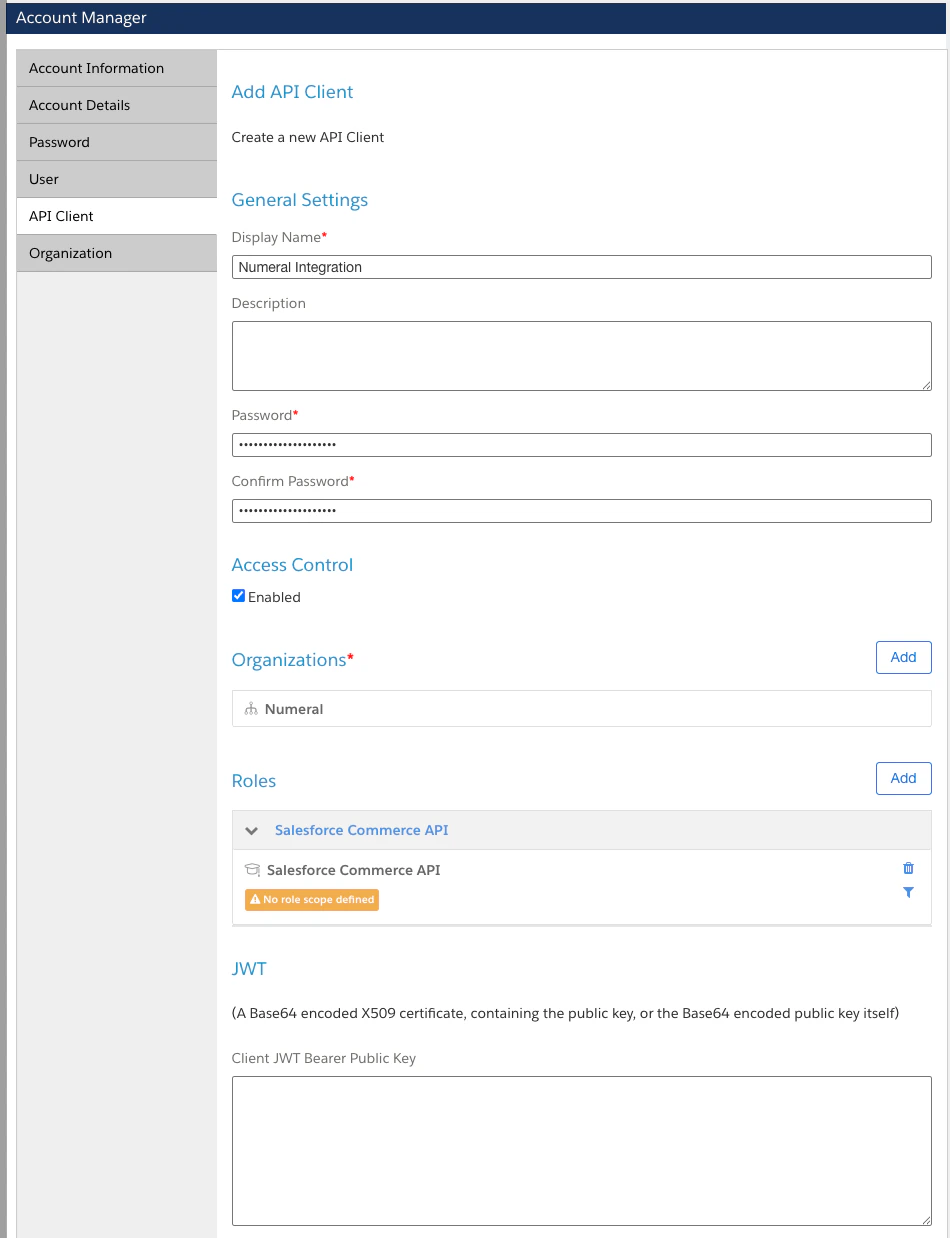Viewport: 950px width, 1238px height.
Task: Select the Numeral organization row
Action: (x=581, y=709)
